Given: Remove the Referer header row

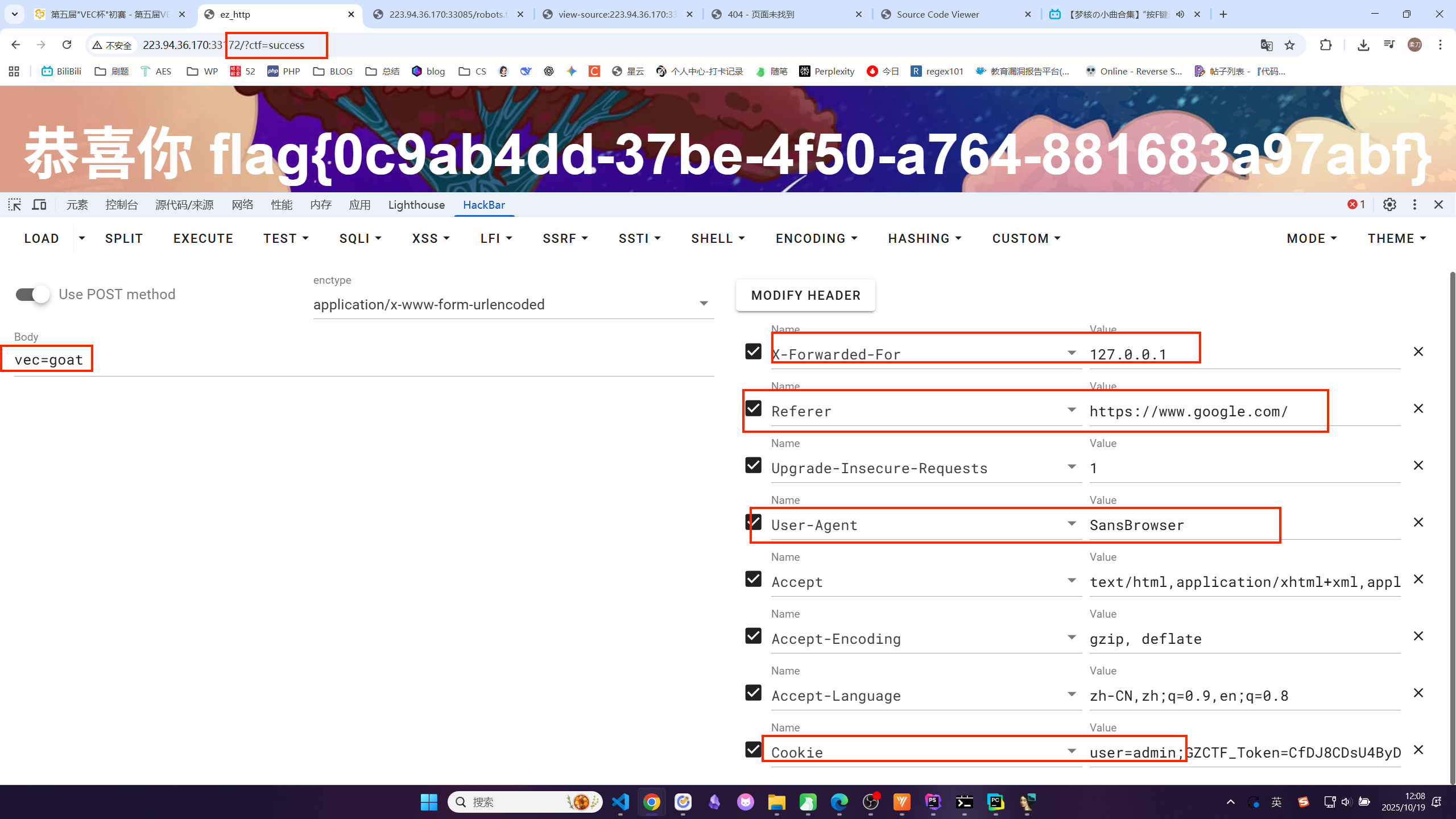Looking at the screenshot, I should (1418, 409).
